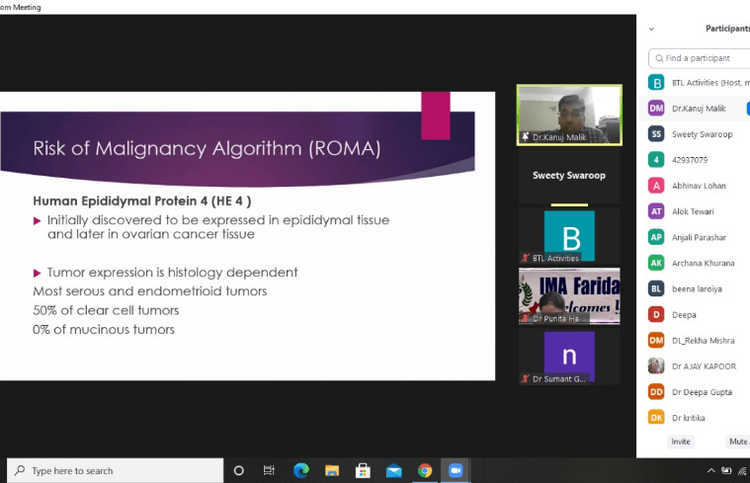Open Task View on the taskbar

point(269,470)
